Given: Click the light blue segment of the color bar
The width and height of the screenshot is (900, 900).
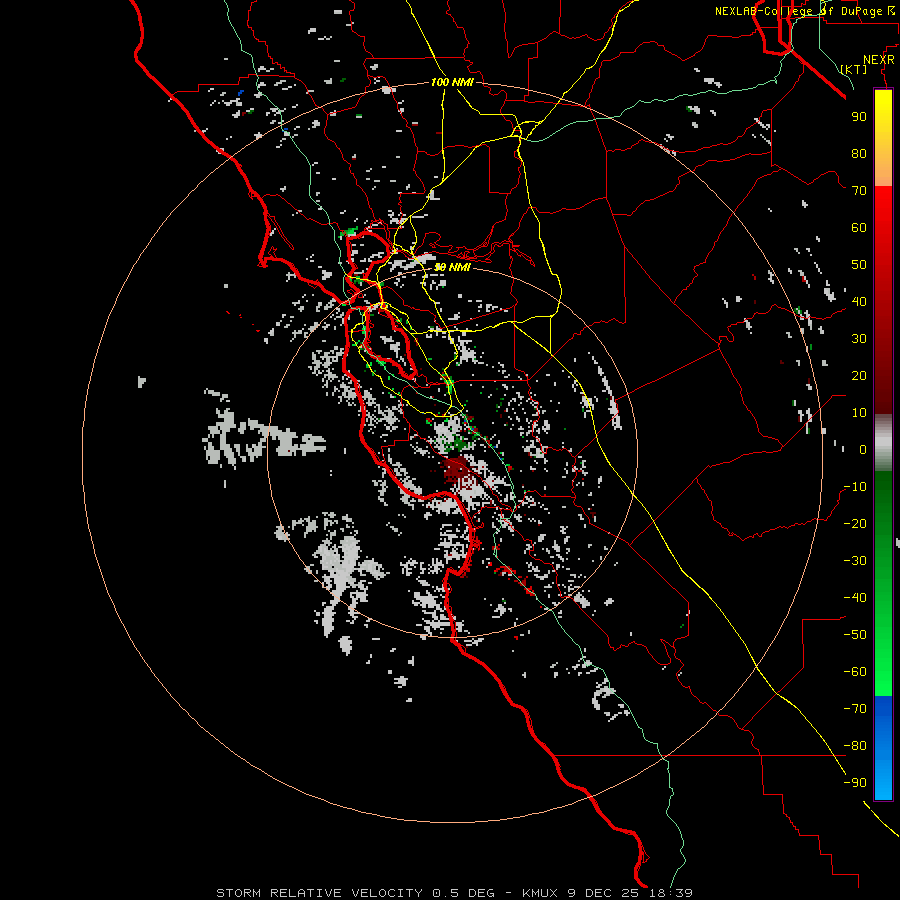Looking at the screenshot, I should click(883, 781).
